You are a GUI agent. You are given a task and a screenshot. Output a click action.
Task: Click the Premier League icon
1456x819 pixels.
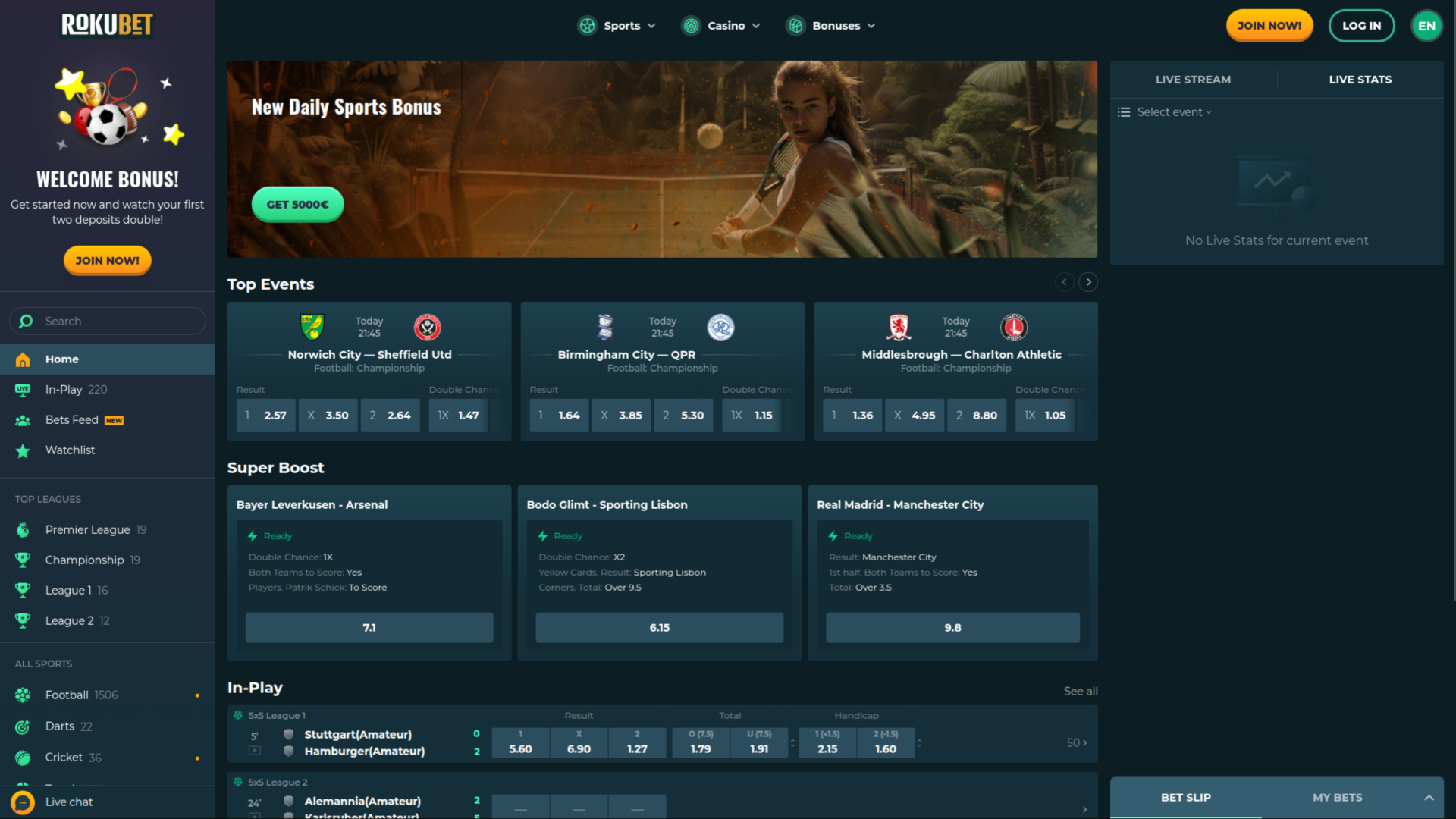pyautogui.click(x=23, y=530)
